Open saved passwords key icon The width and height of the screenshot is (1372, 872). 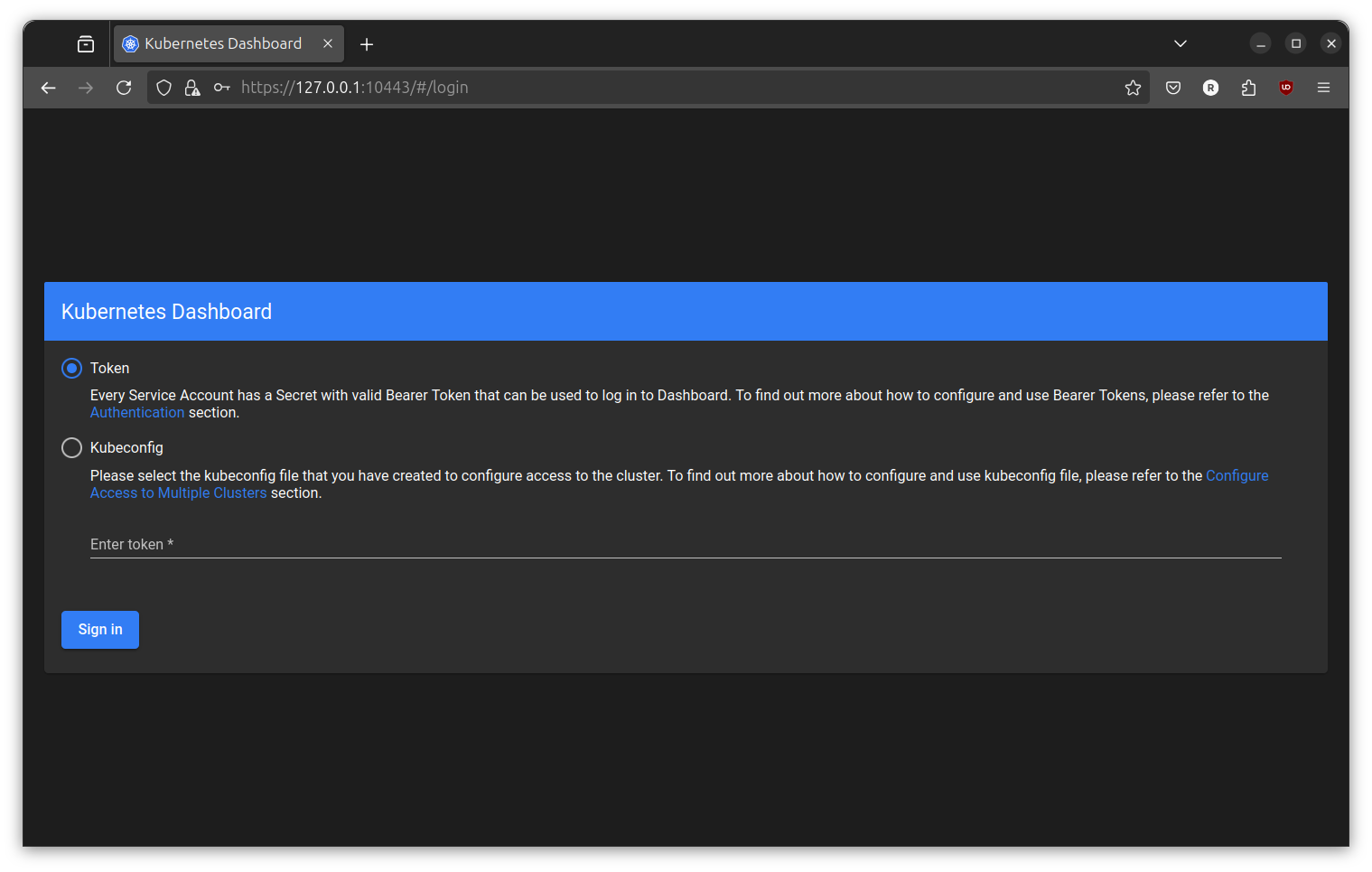pyautogui.click(x=221, y=88)
